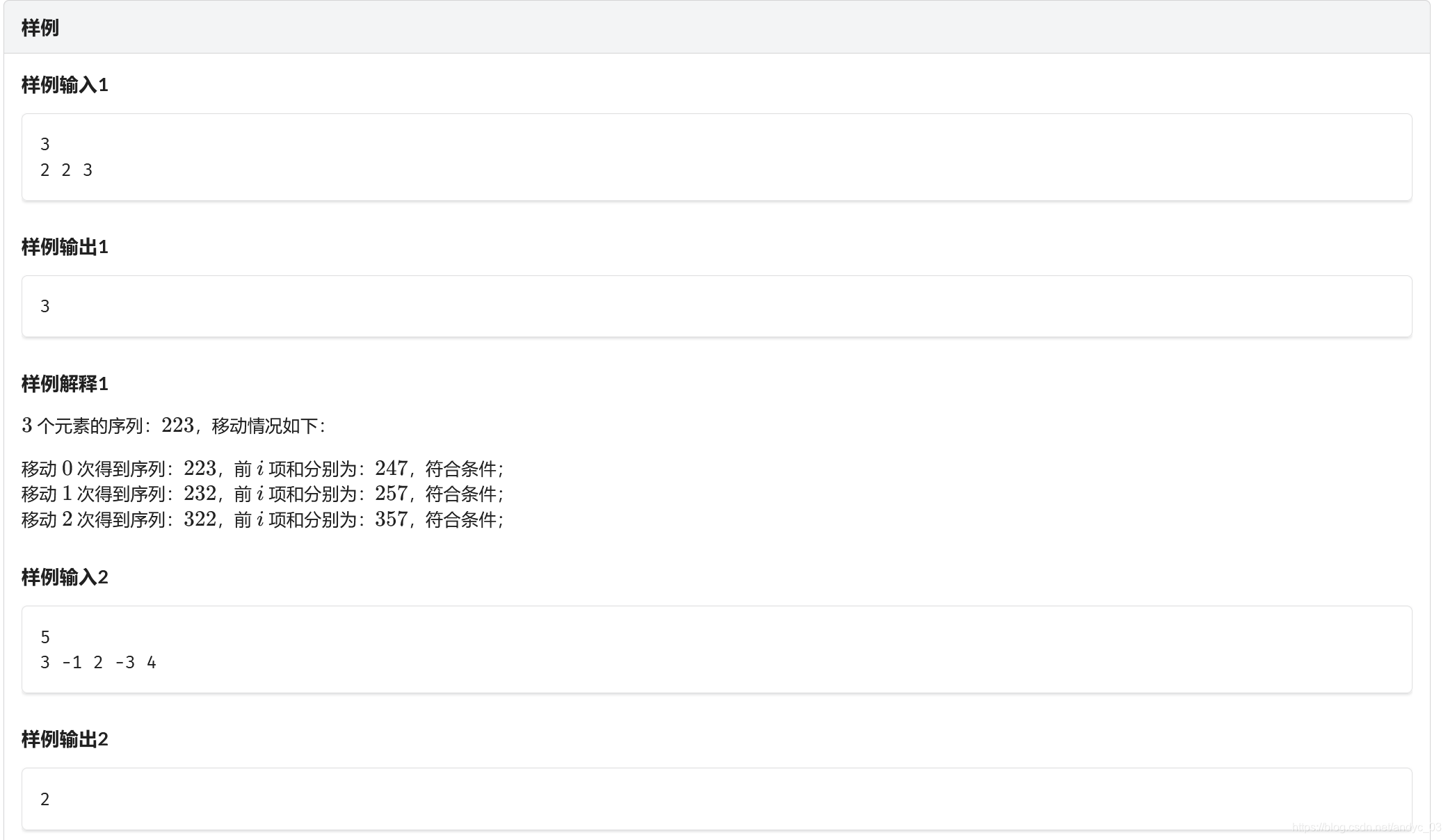
Task: Click the 样例输入1 heading
Action: 65,85
